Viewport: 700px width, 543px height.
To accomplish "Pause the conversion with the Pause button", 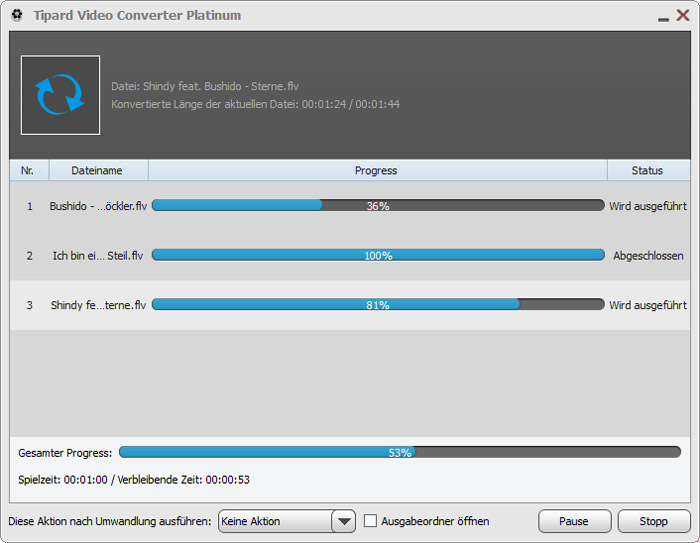I will [574, 521].
